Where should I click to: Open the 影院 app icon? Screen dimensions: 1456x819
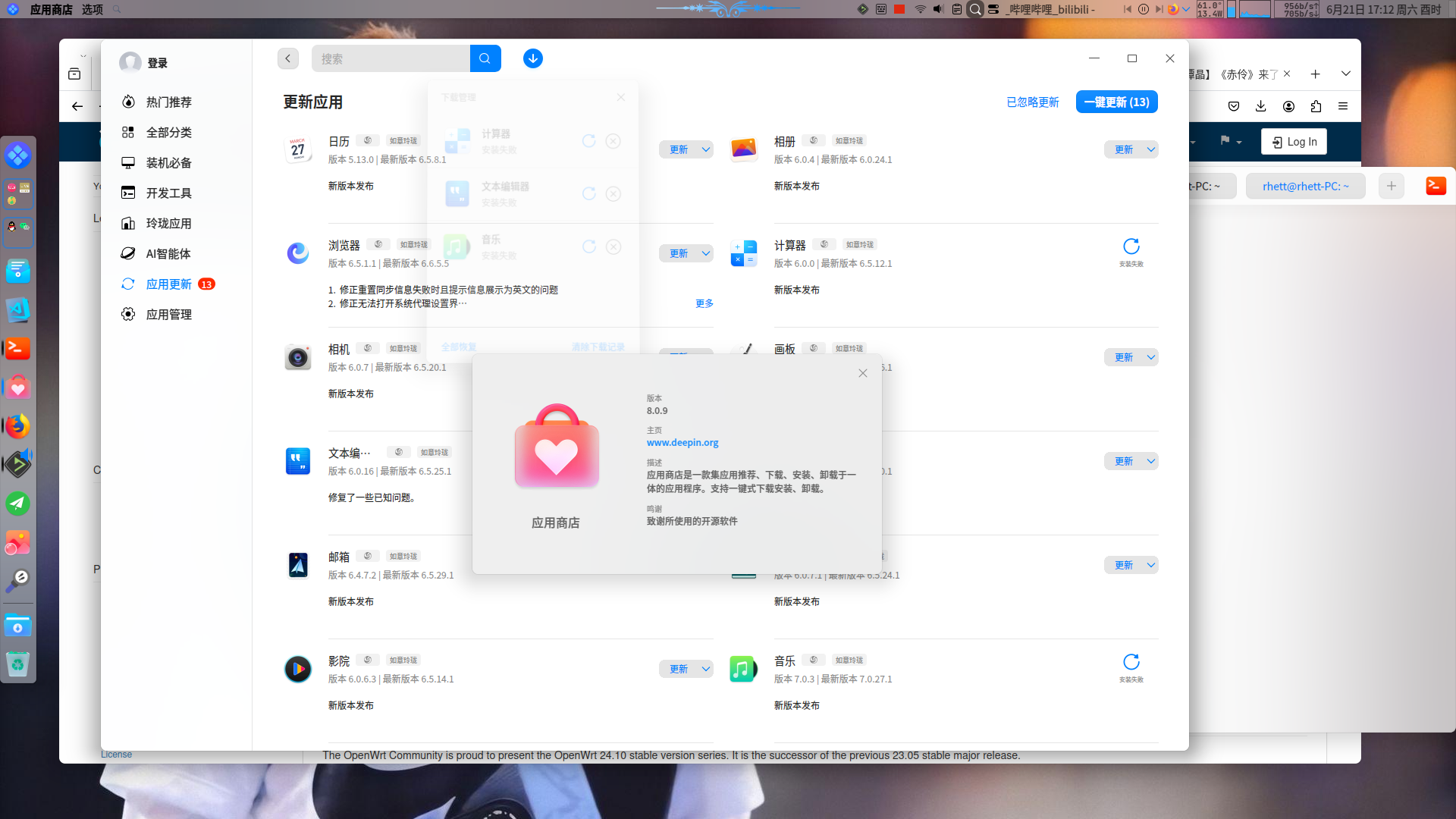(298, 669)
